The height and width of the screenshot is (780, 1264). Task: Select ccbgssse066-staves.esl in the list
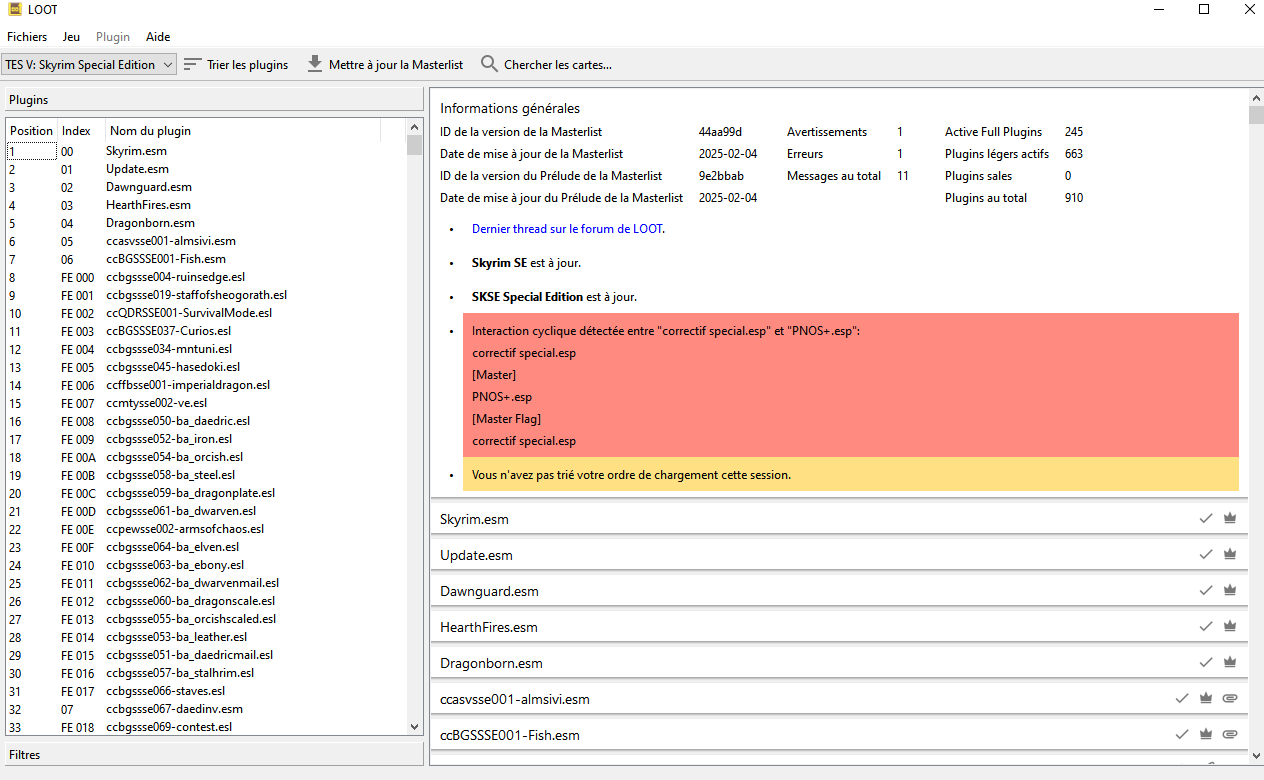(207, 691)
